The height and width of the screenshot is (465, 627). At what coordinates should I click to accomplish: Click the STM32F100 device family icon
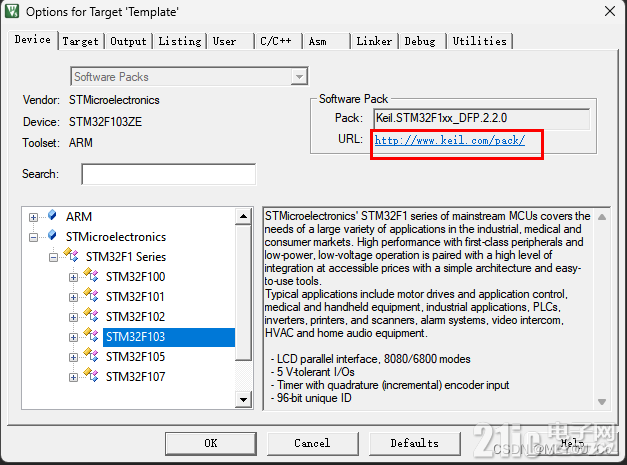coord(91,275)
